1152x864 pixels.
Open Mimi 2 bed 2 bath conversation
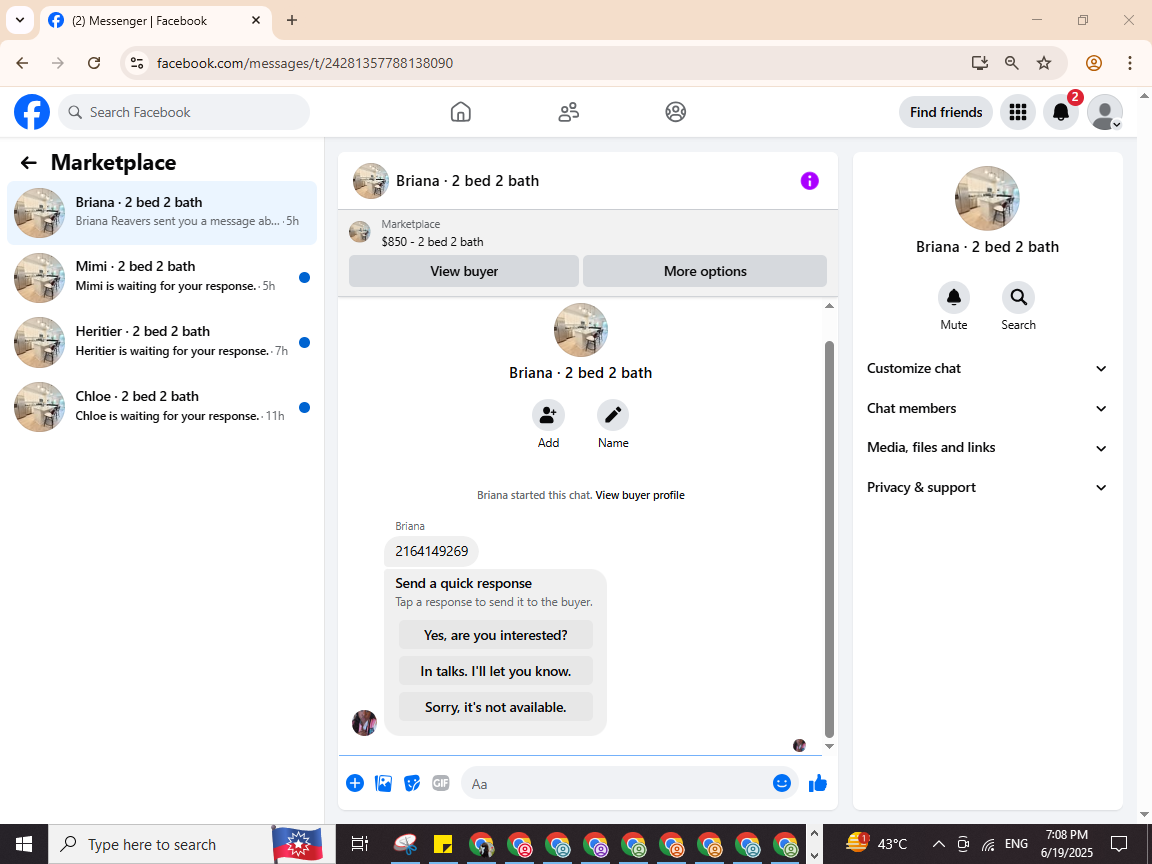click(162, 278)
